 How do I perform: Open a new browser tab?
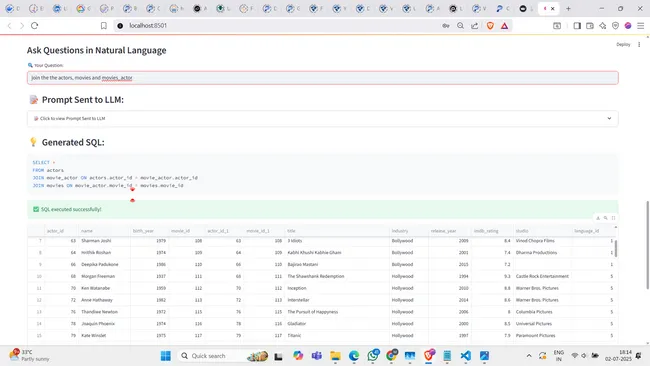568,8
